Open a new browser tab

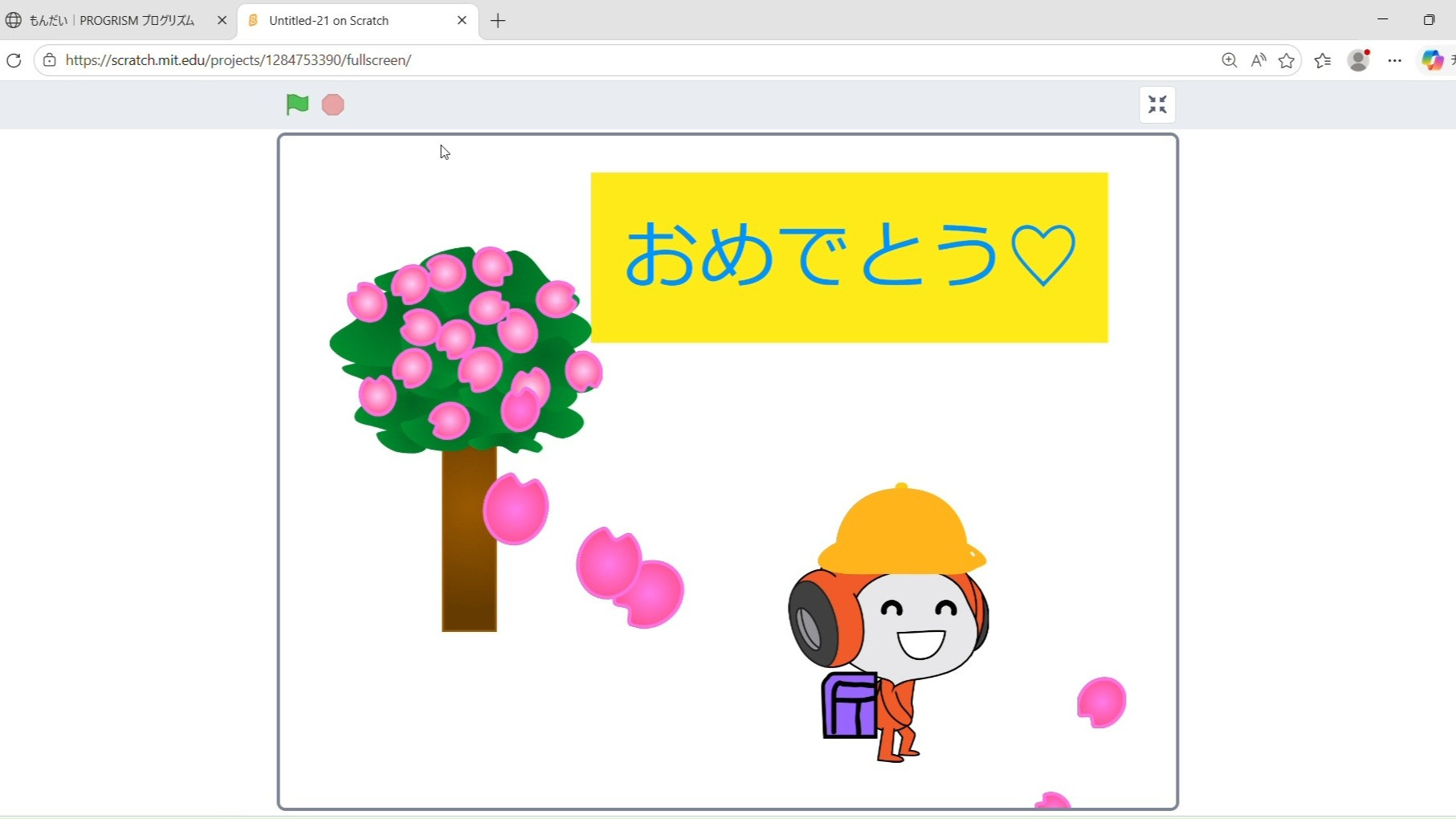coord(497,21)
